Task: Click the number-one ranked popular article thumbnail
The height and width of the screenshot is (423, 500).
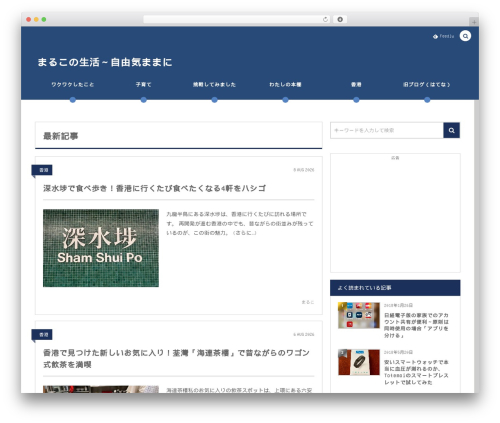Action: 359,315
